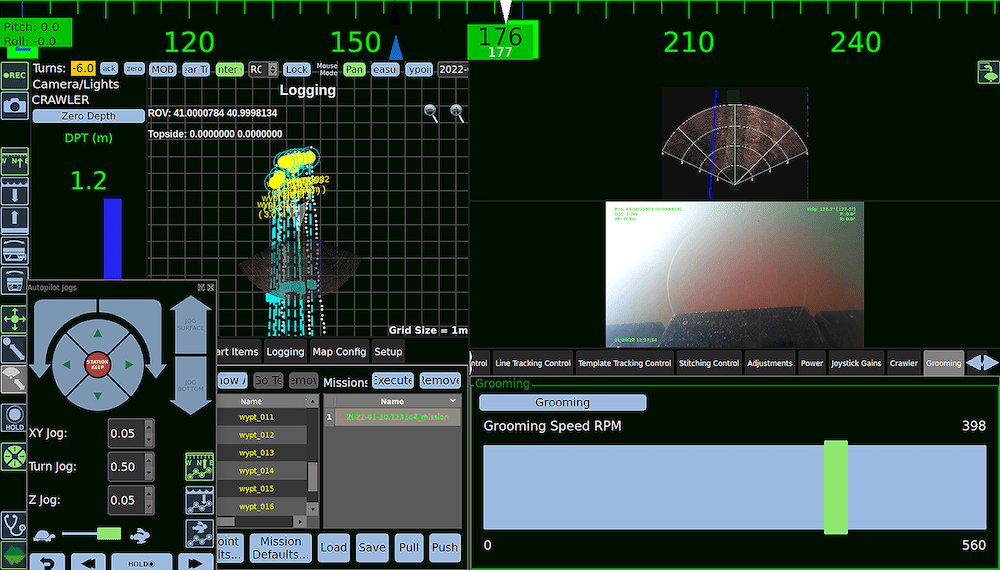Click Jog Bottom down arrow
Viewport: 1000px width, 570px height.
pyautogui.click(x=190, y=386)
